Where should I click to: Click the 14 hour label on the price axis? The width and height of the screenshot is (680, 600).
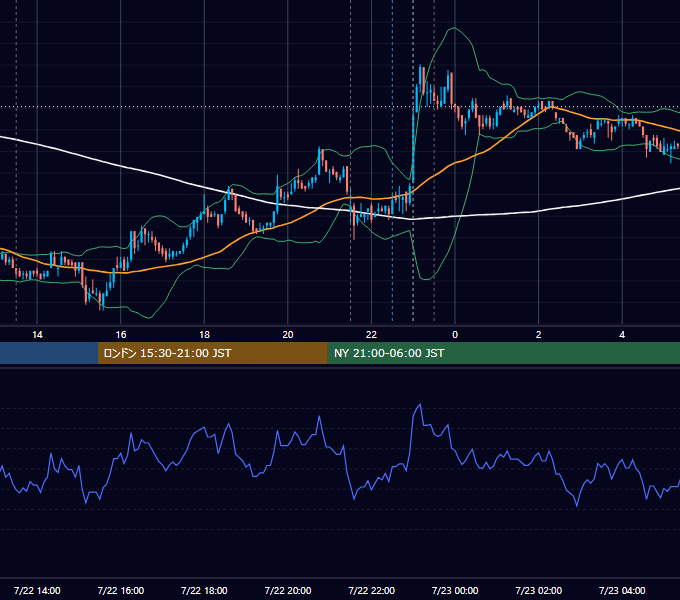(37, 335)
